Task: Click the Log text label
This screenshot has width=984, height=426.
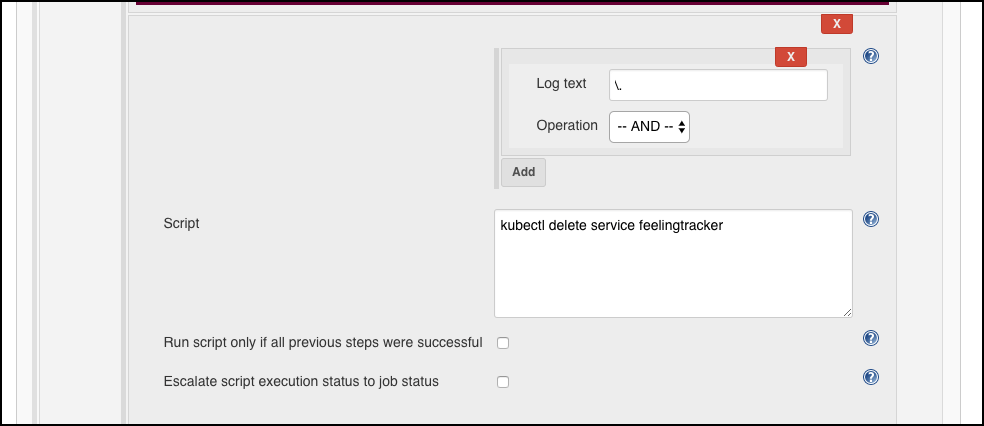Action: tap(561, 83)
